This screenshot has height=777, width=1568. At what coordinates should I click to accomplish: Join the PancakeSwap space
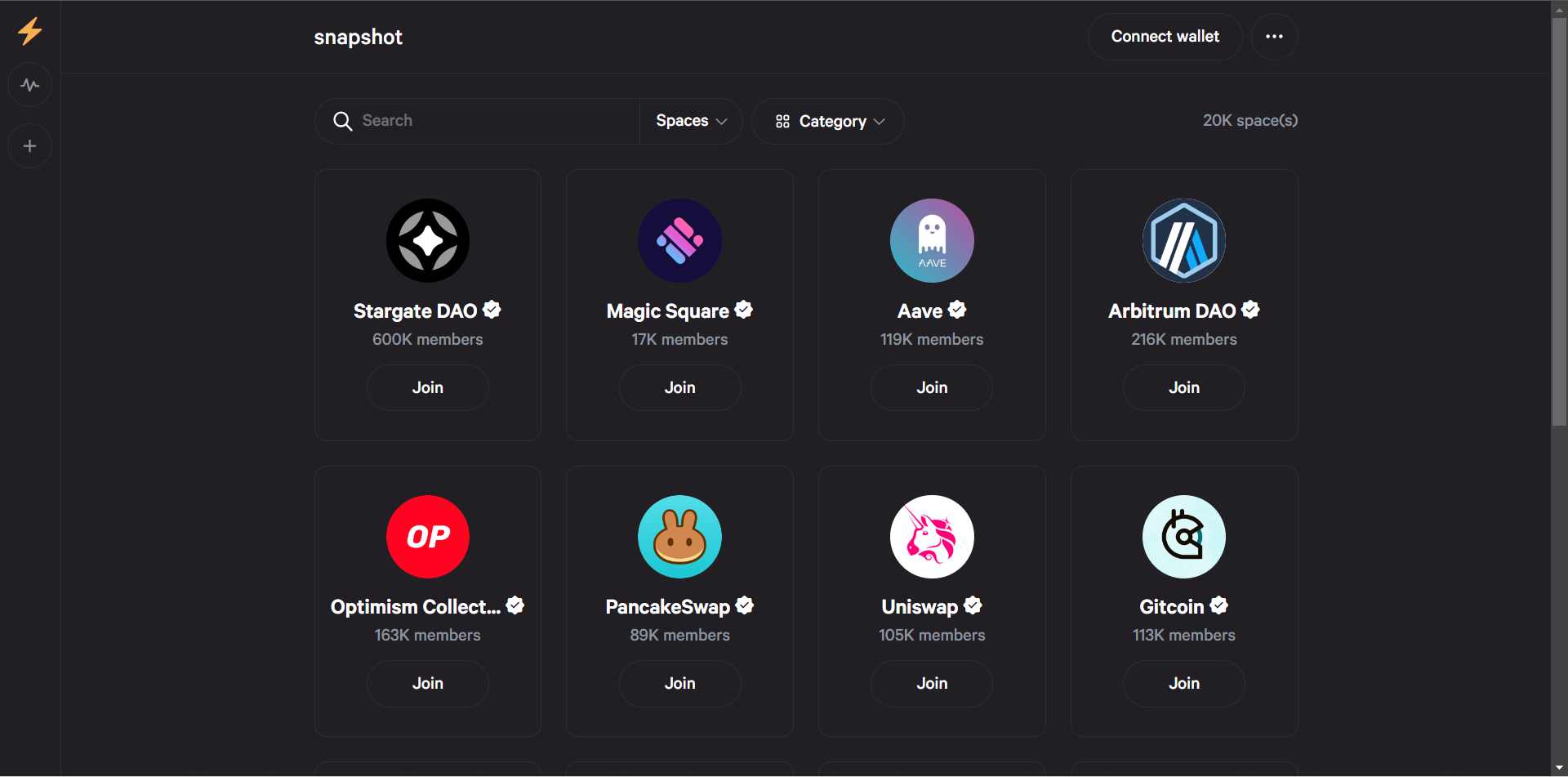click(x=679, y=683)
